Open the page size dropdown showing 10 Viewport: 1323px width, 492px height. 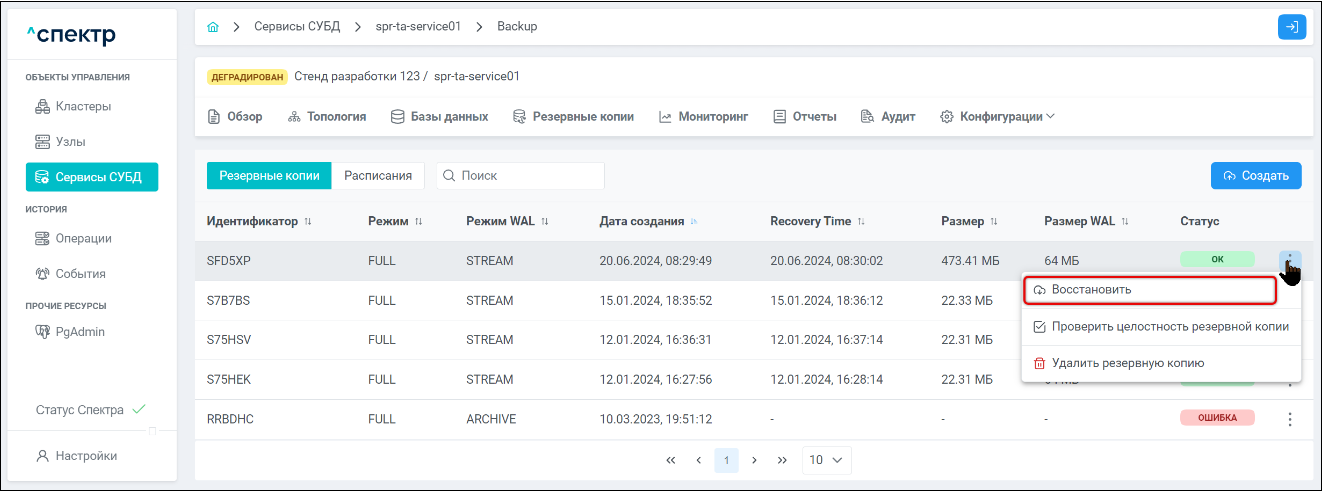click(x=826, y=460)
